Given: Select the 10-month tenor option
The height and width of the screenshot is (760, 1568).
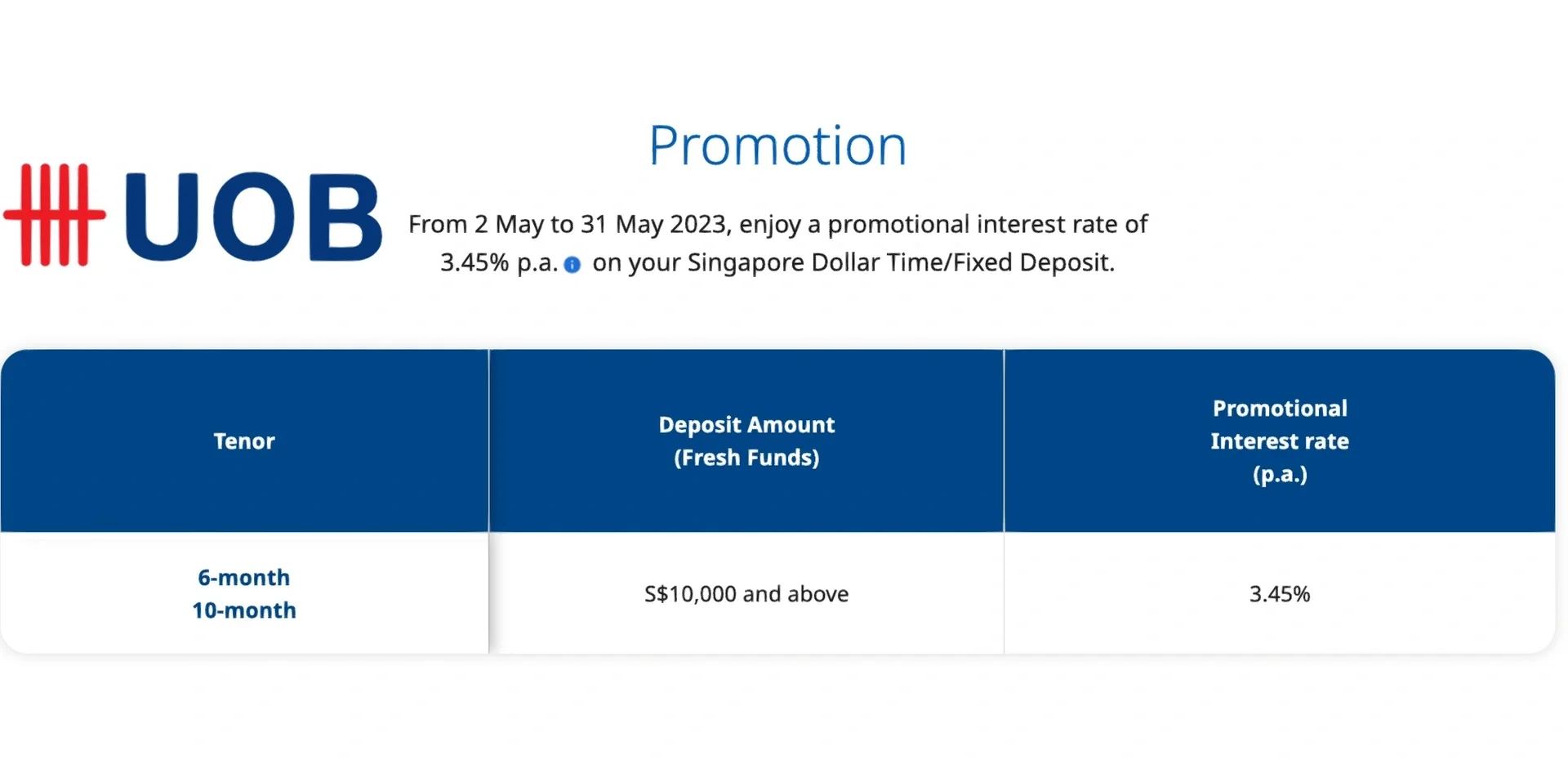Looking at the screenshot, I should pos(244,610).
